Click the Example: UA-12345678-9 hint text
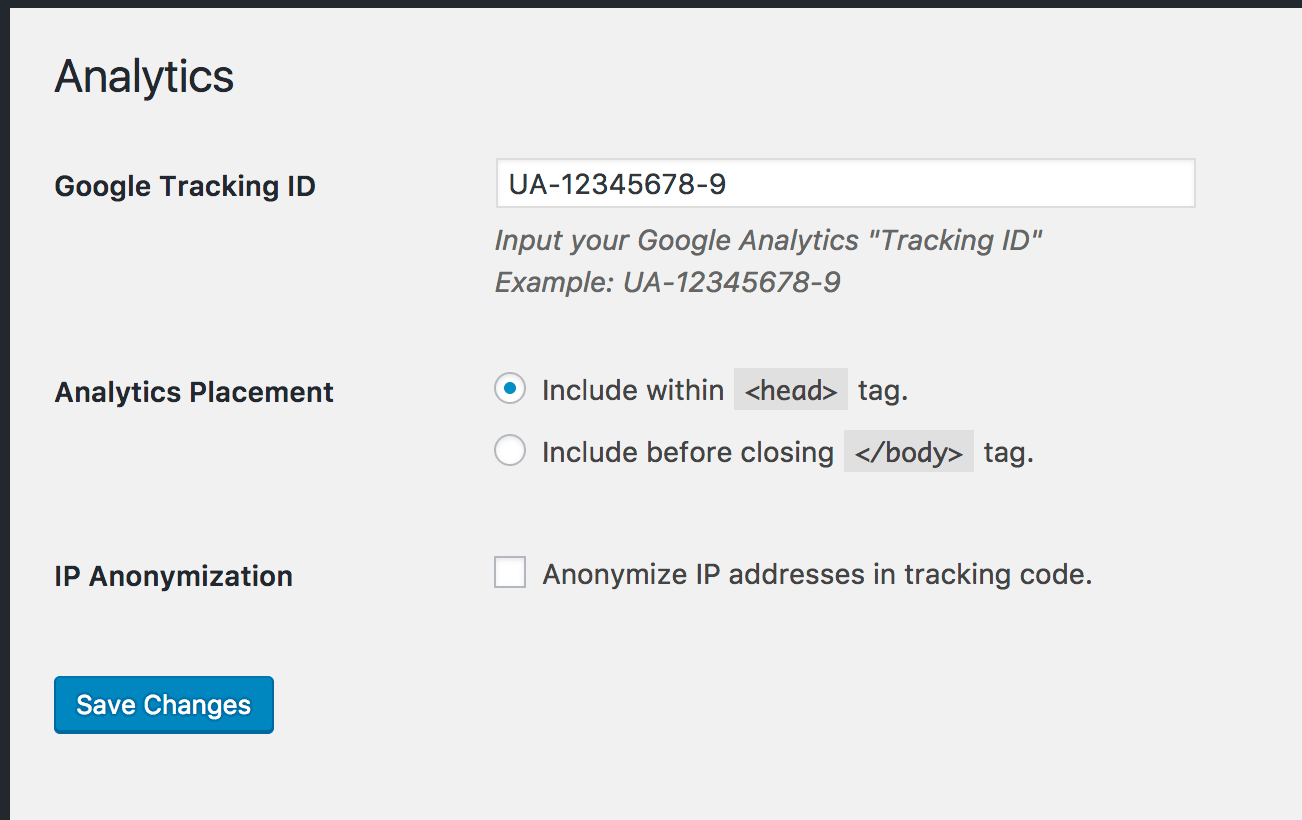Viewport: 1302px width, 820px height. point(668,283)
